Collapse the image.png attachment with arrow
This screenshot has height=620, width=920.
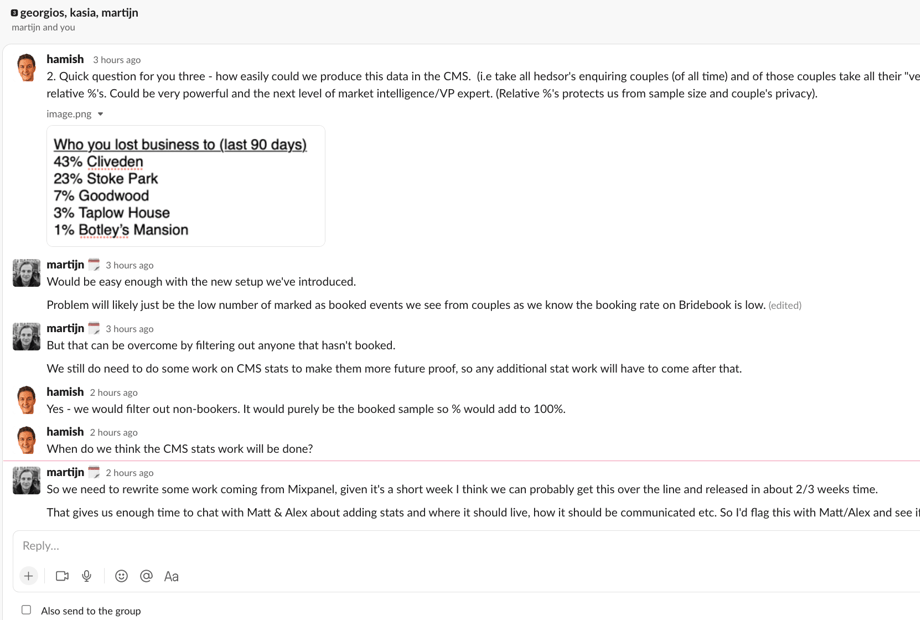(100, 114)
